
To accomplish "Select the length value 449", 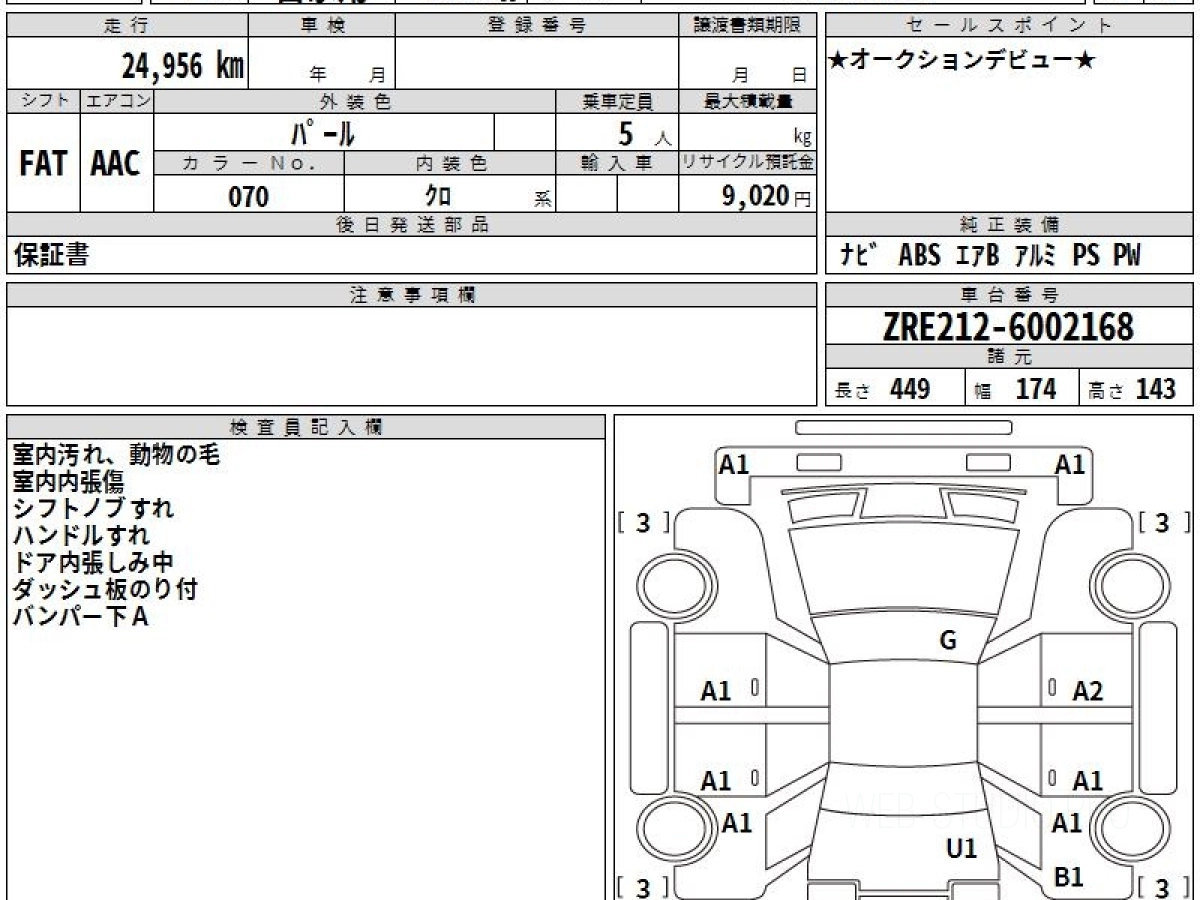I will tap(910, 389).
